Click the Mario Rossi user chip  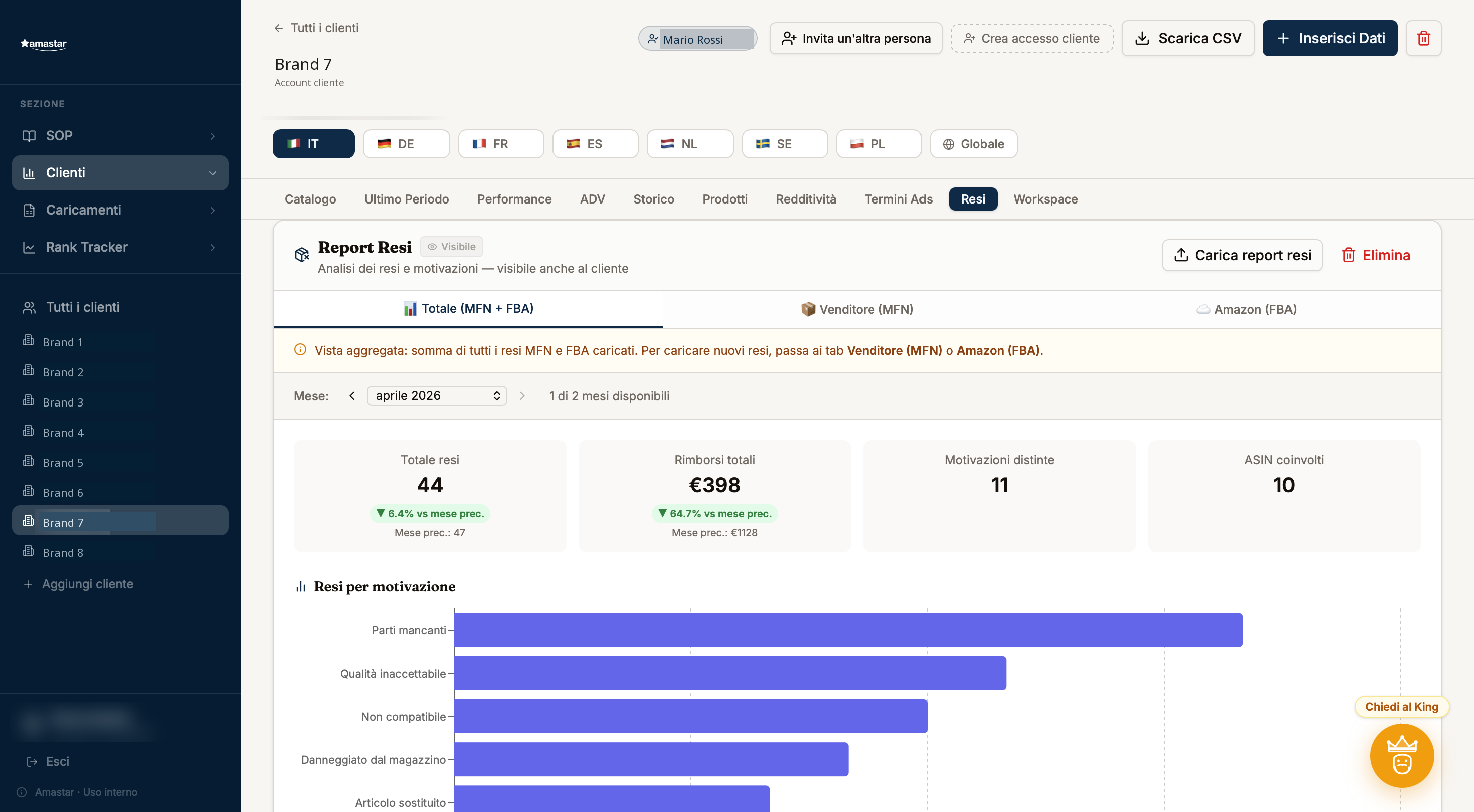tap(697, 38)
